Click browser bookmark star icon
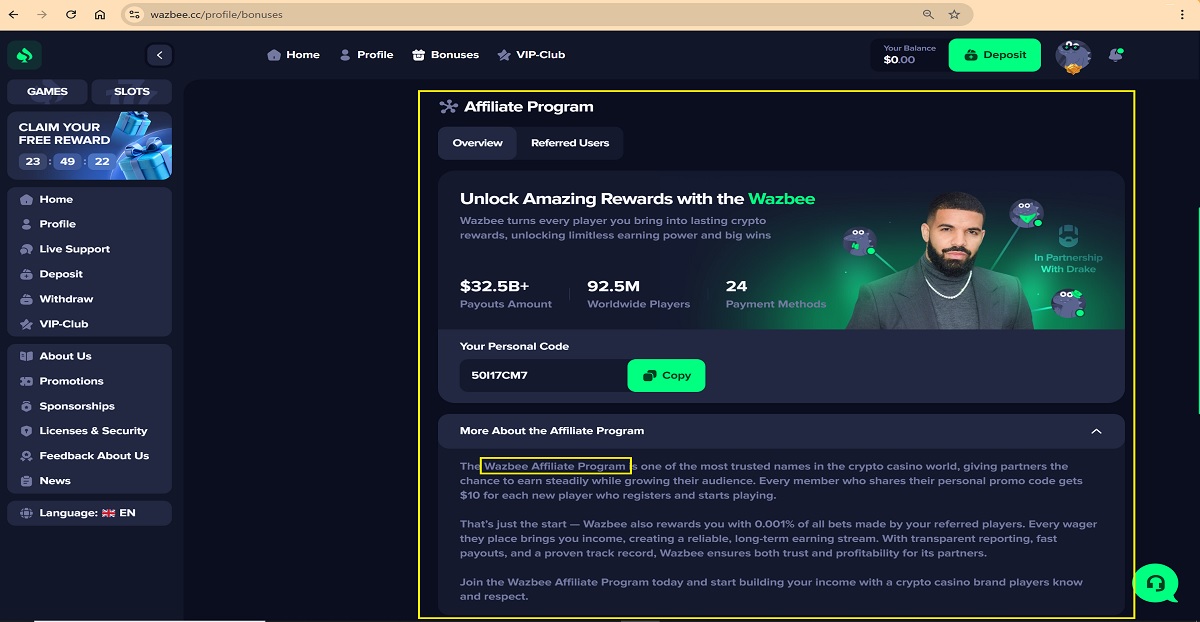Screen dimensions: 1200x622 pos(954,15)
